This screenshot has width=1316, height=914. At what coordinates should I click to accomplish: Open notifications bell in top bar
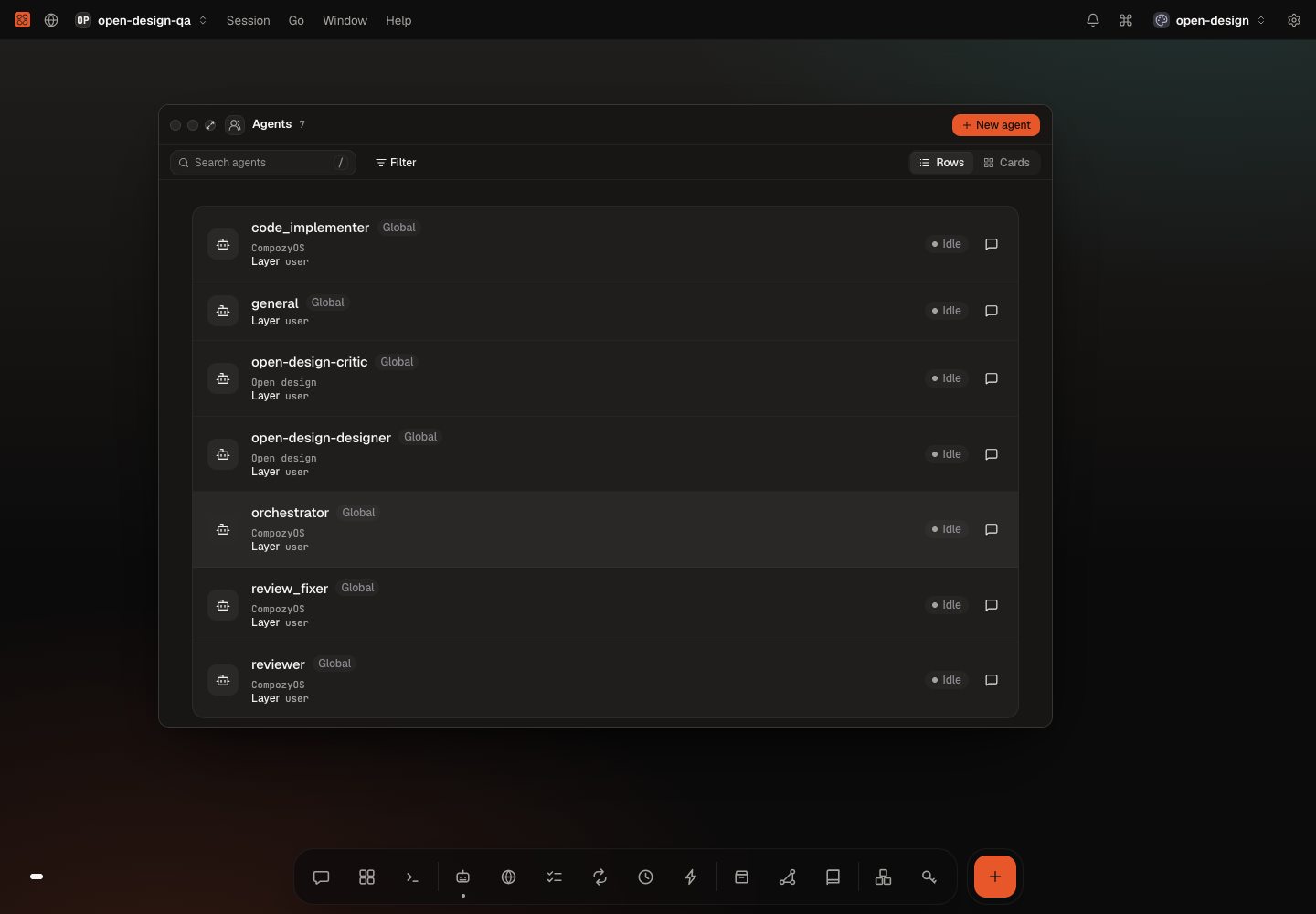click(1093, 20)
